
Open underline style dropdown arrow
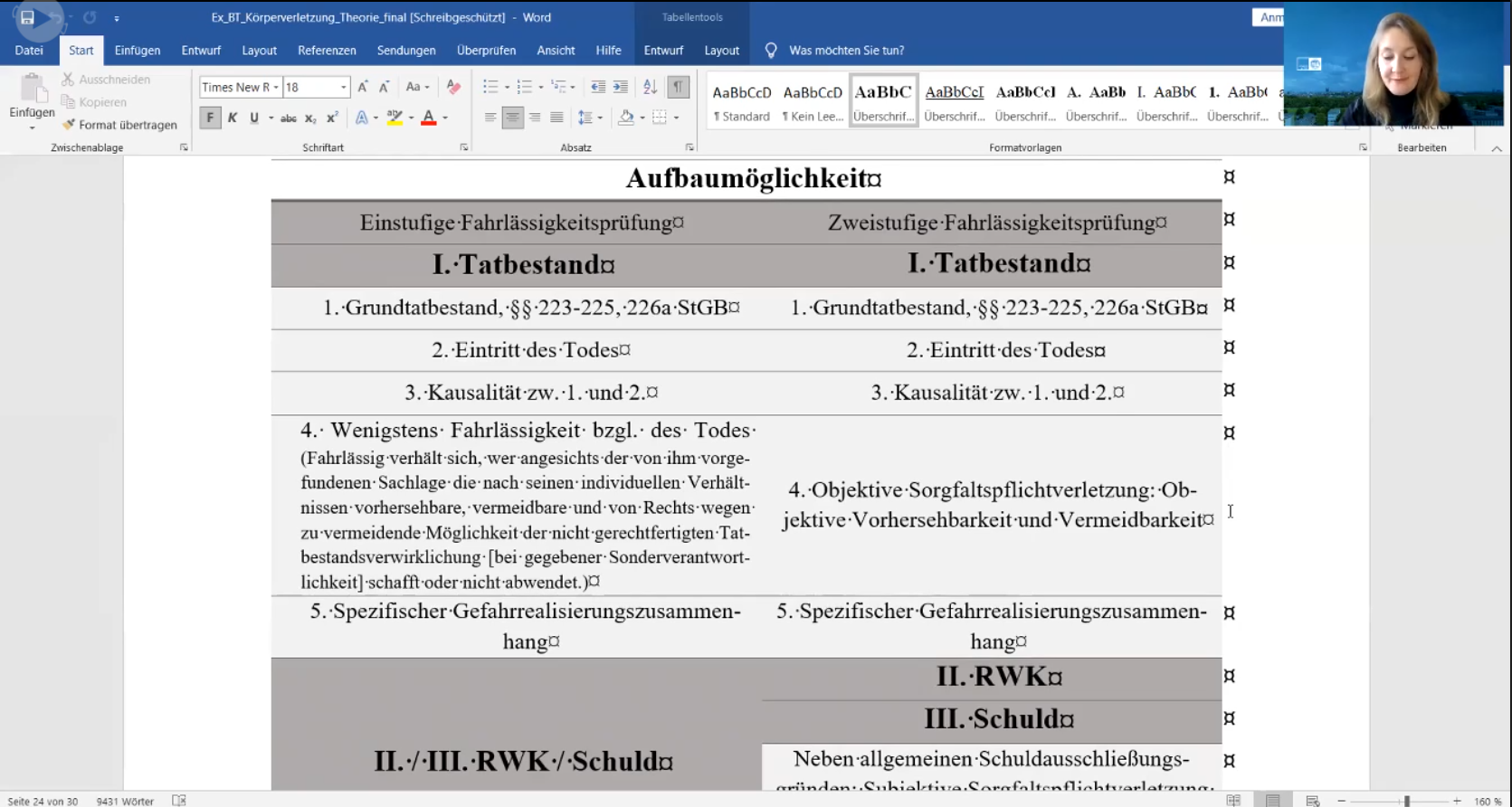(x=271, y=118)
